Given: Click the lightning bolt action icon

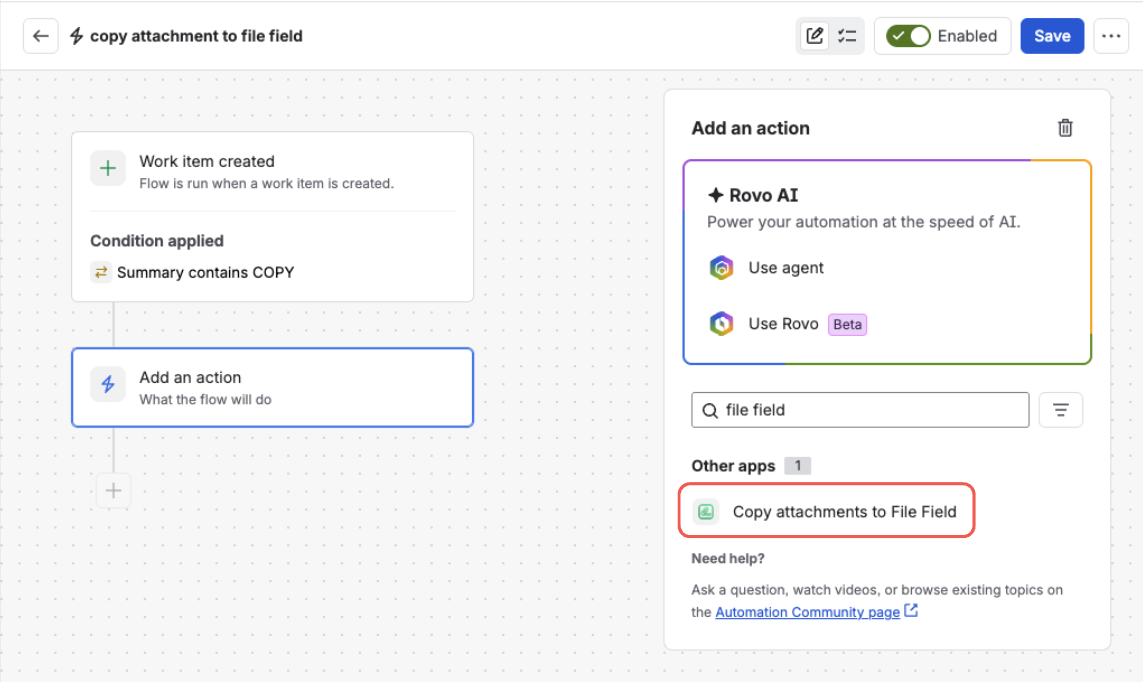Looking at the screenshot, I should 108,384.
